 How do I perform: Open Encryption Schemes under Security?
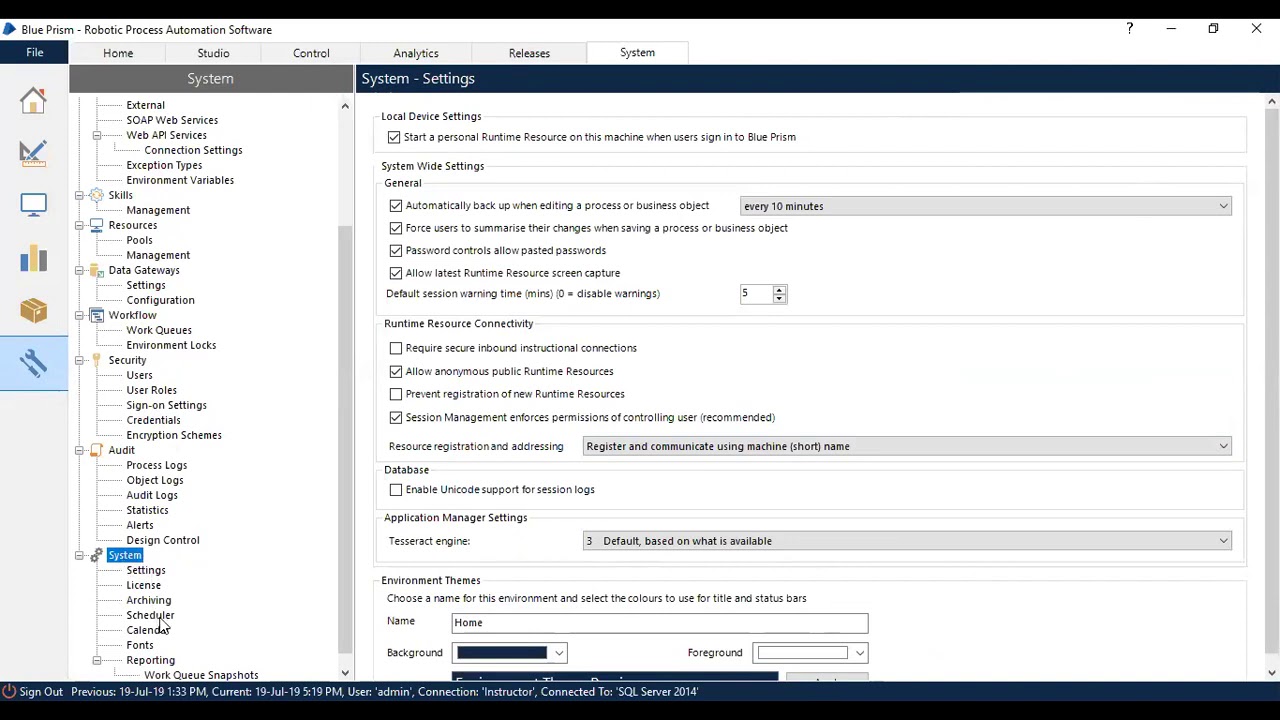tap(174, 435)
